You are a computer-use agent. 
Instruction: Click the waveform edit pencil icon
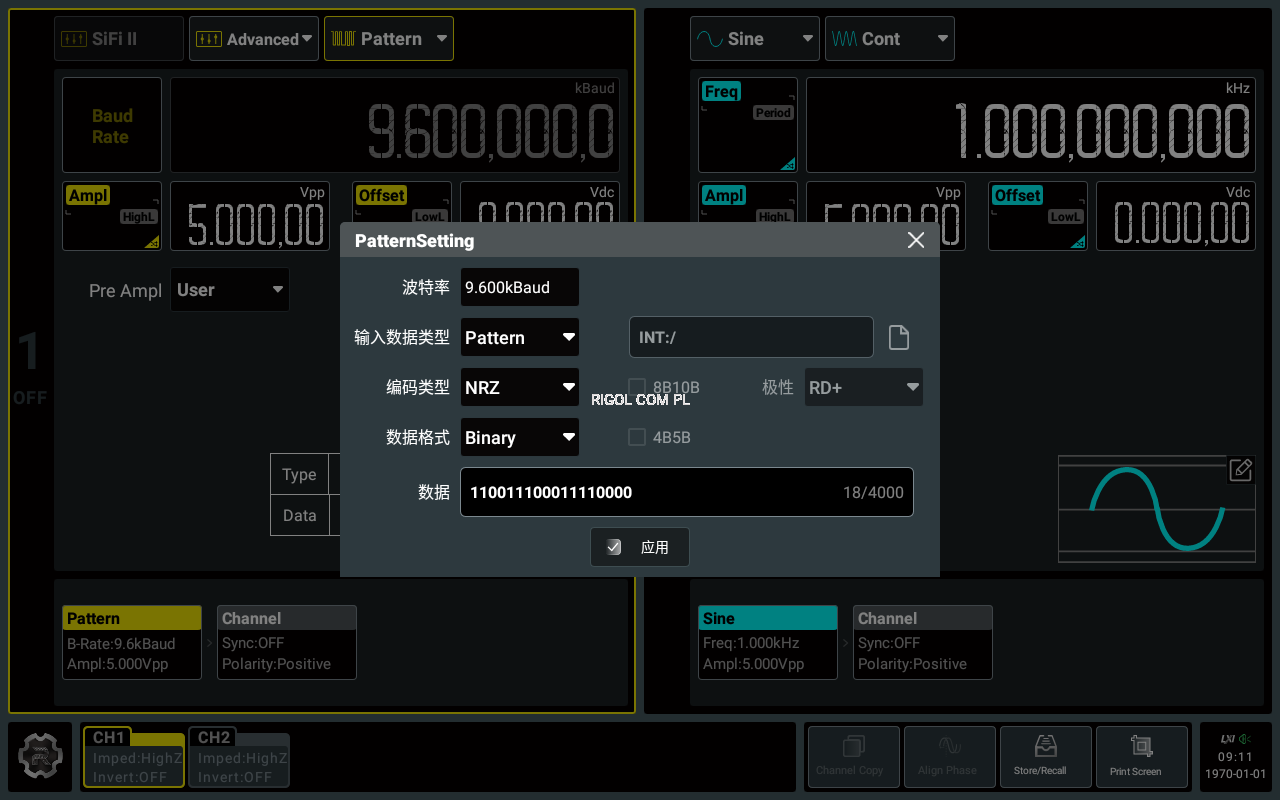pyautogui.click(x=1240, y=469)
